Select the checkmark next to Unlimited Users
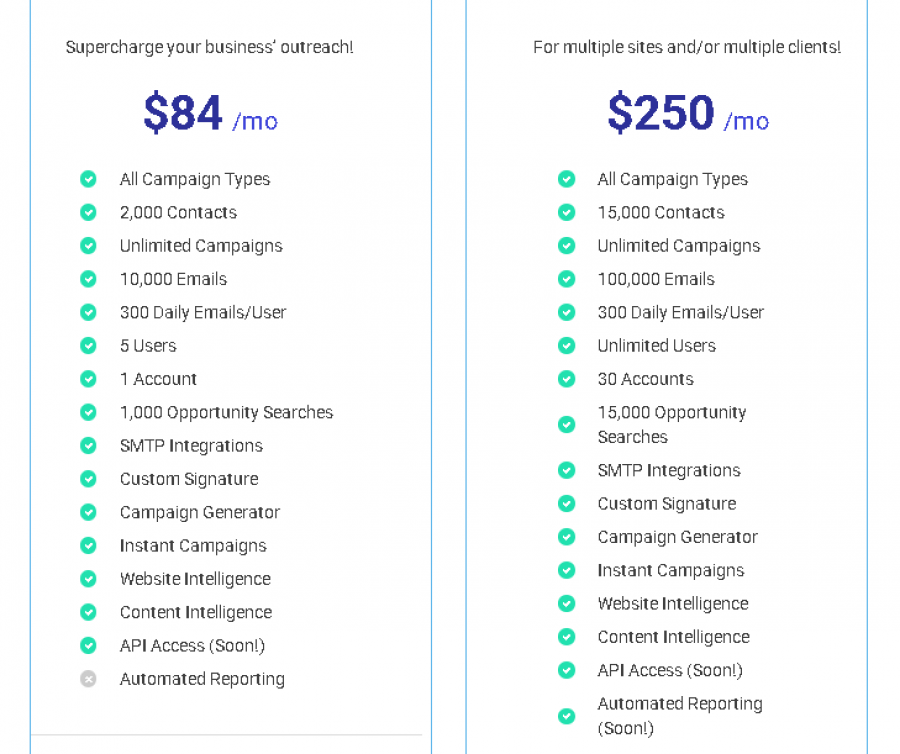The image size is (900, 754). (566, 345)
